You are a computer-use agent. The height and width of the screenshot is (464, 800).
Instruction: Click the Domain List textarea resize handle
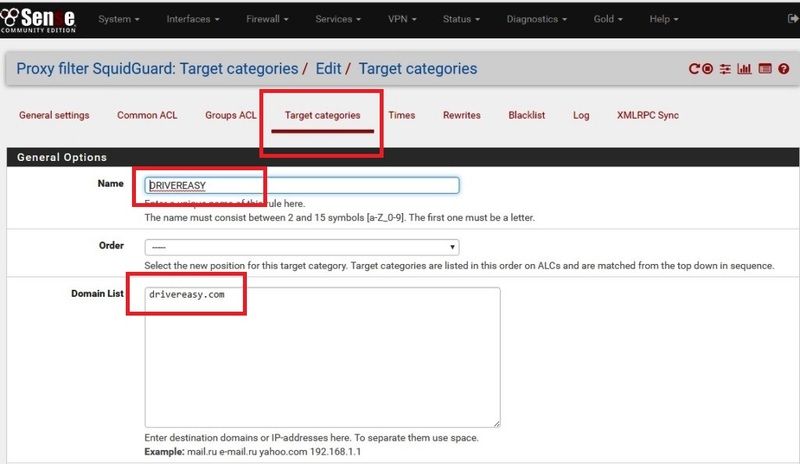click(x=496, y=423)
